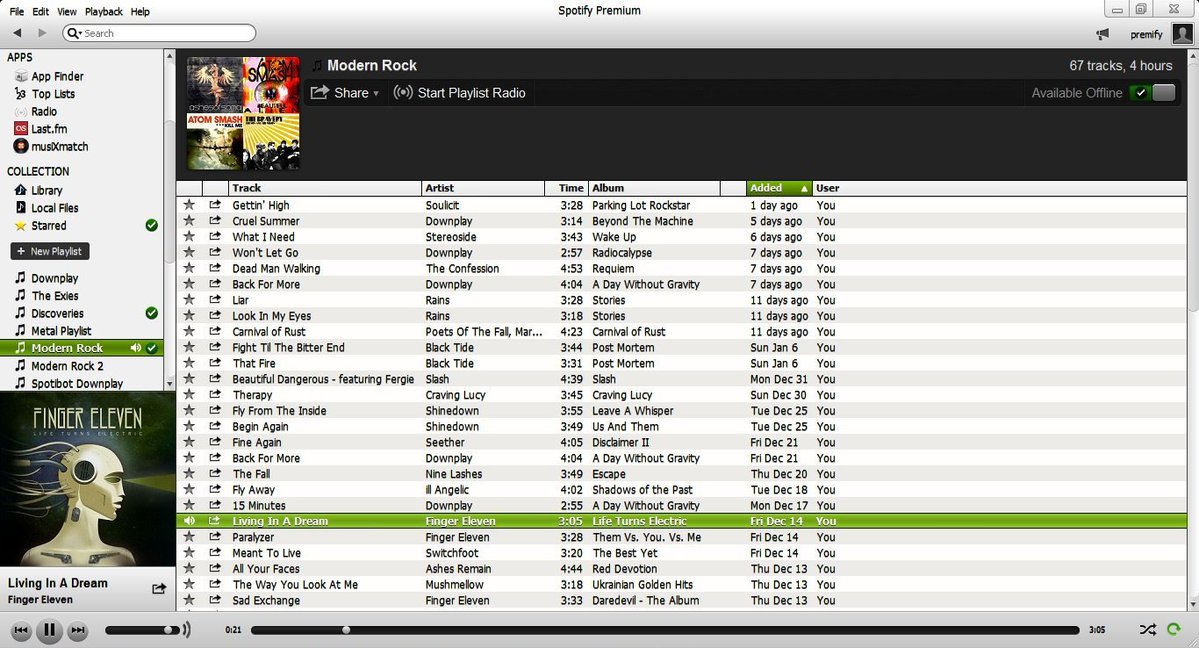Screen dimensions: 1199x648
Task: Star the track Sad Exchange
Action: (189, 601)
